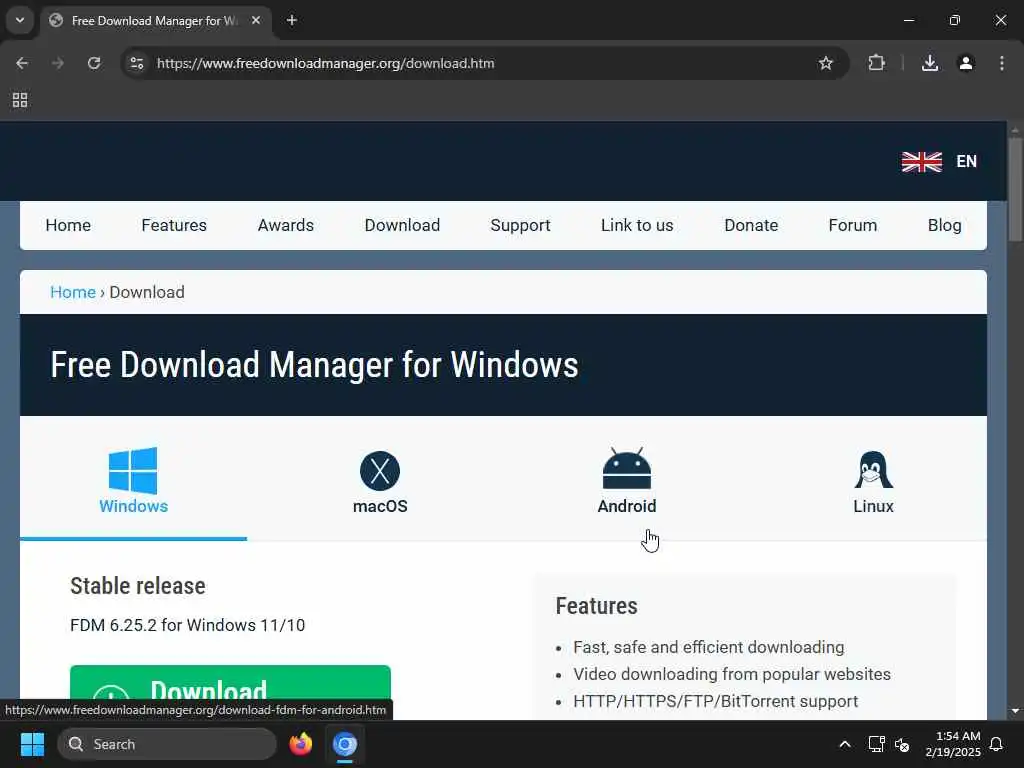Click the address bar URL field
1024x768 pixels.
tap(483, 63)
